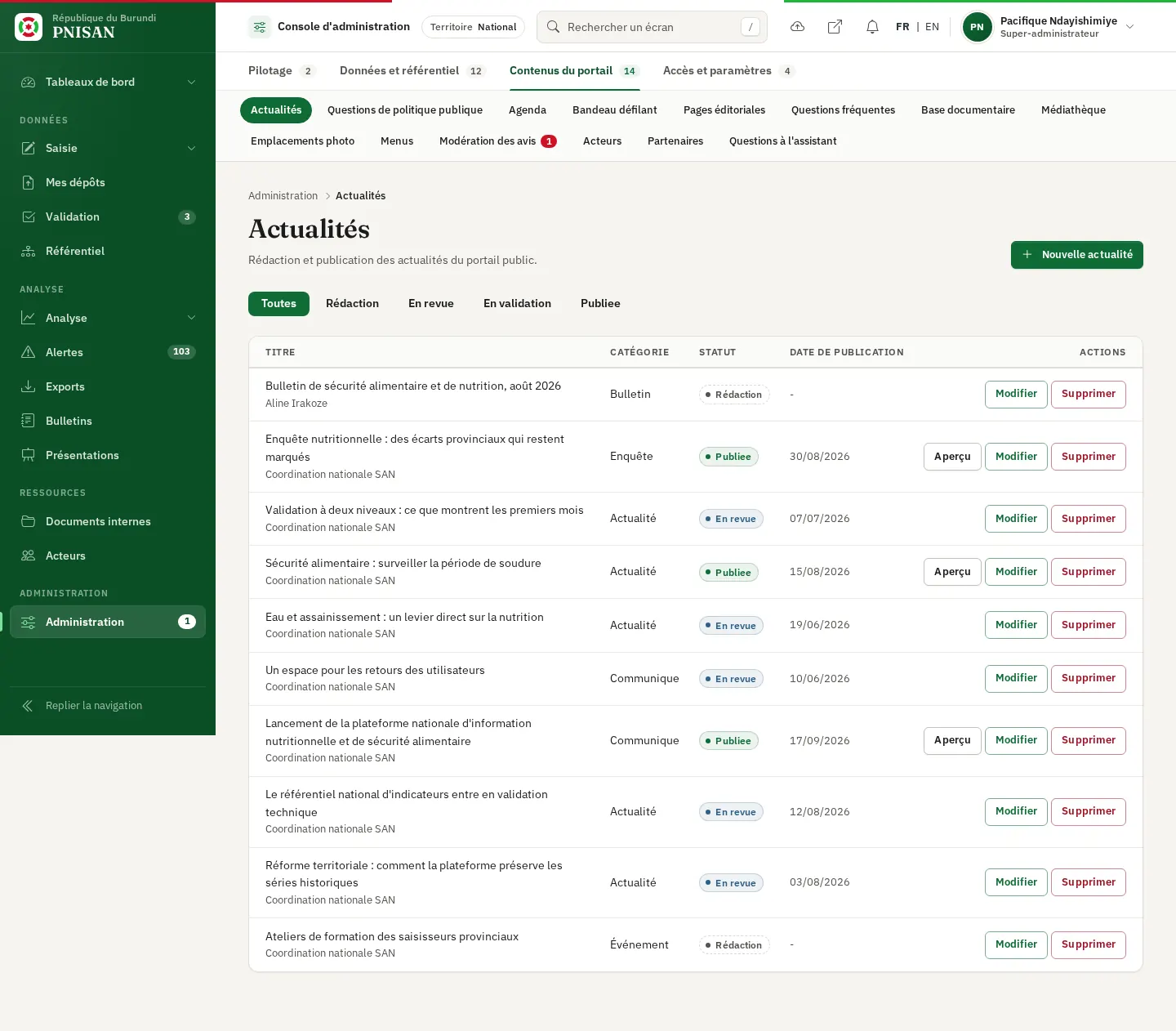This screenshot has width=1176, height=1031.
Task: Open the cloud sync icon in header
Action: click(x=798, y=27)
